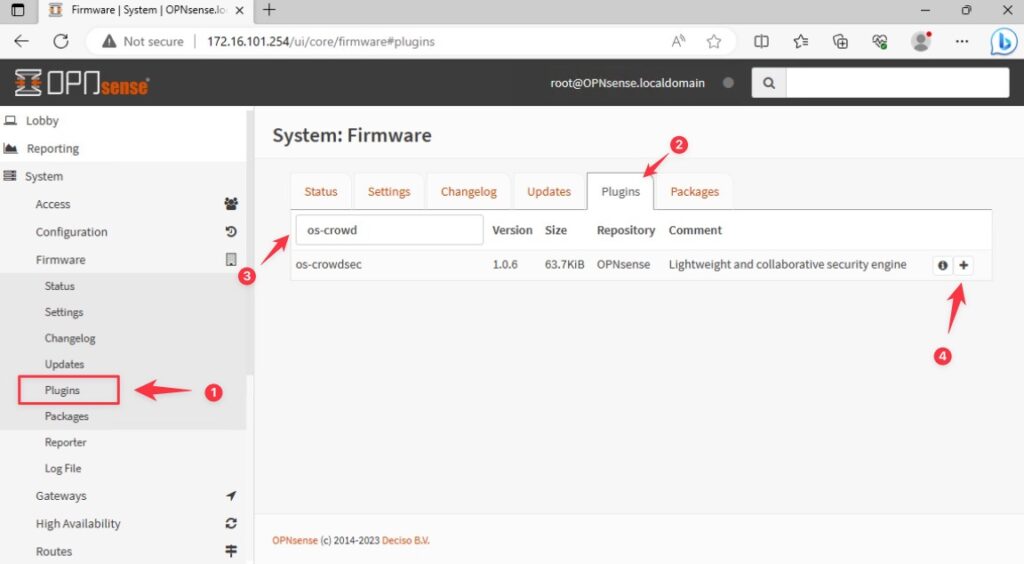The height and width of the screenshot is (564, 1024).
Task: Click the Not secure warning icon
Action: pos(109,41)
